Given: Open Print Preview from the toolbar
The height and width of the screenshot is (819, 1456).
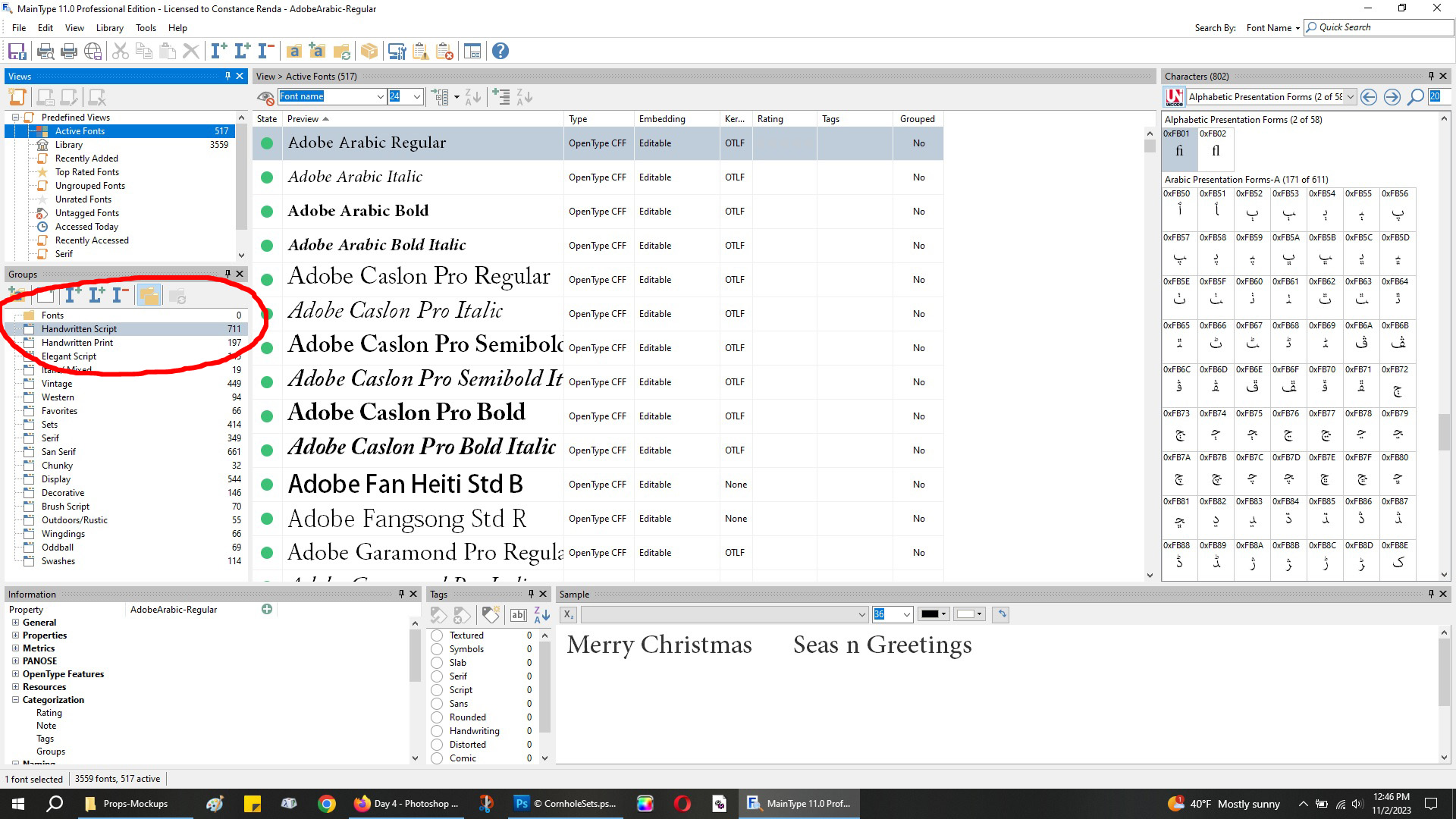Looking at the screenshot, I should (x=45, y=52).
